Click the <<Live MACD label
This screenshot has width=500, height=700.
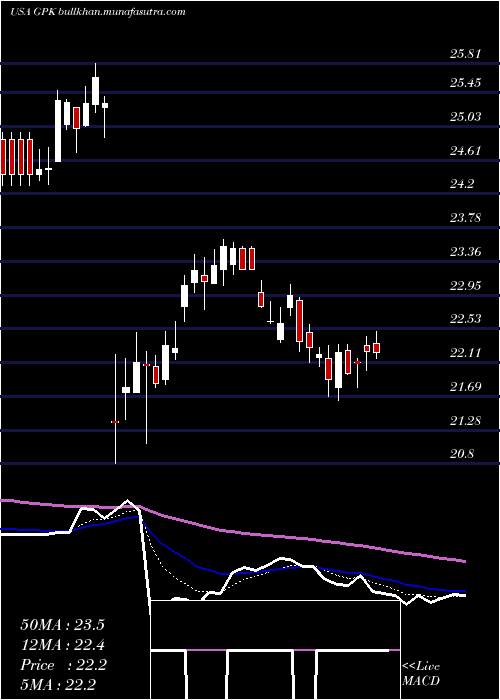tap(421, 674)
